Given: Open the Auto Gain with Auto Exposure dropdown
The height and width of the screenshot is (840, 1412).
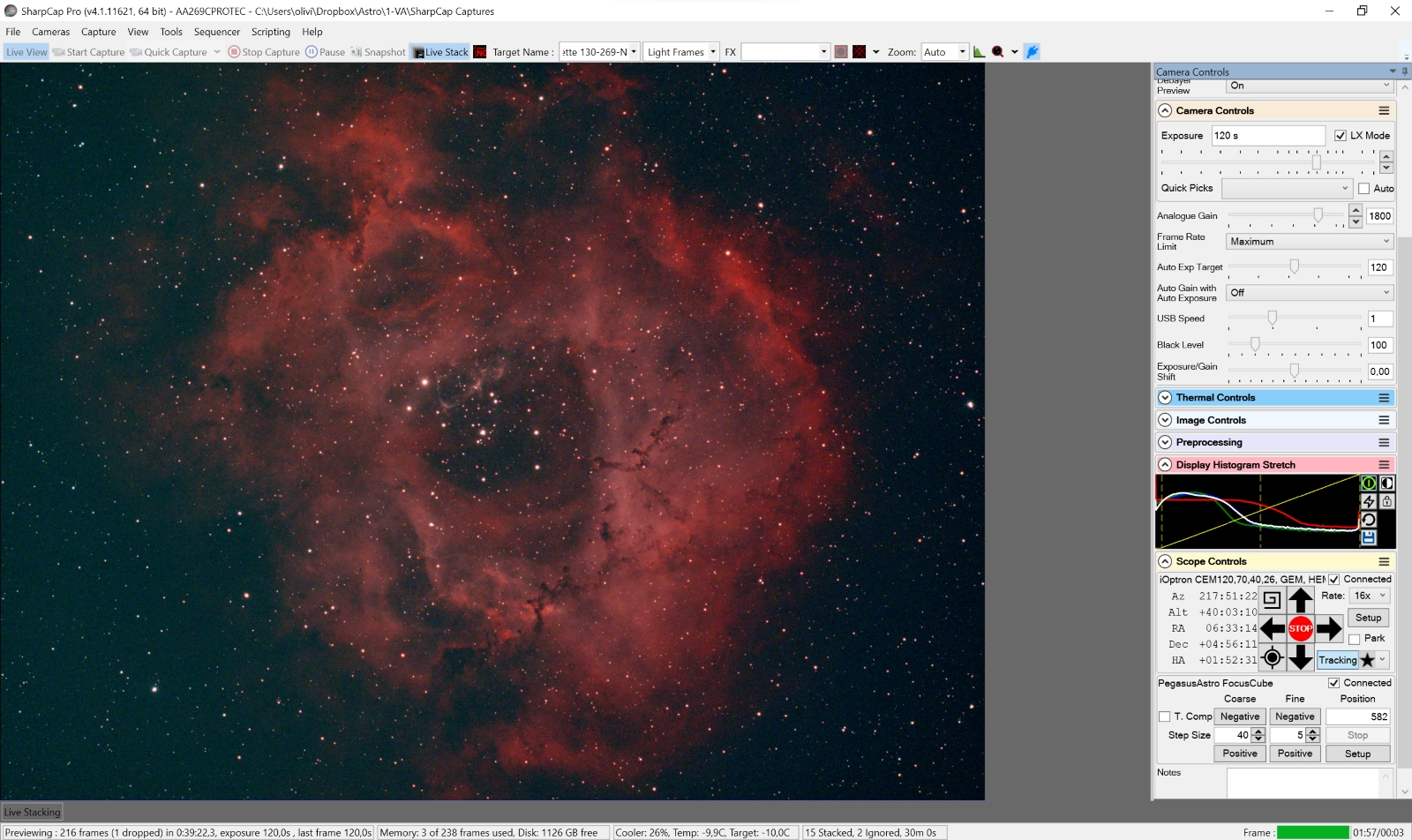Looking at the screenshot, I should (x=1310, y=292).
